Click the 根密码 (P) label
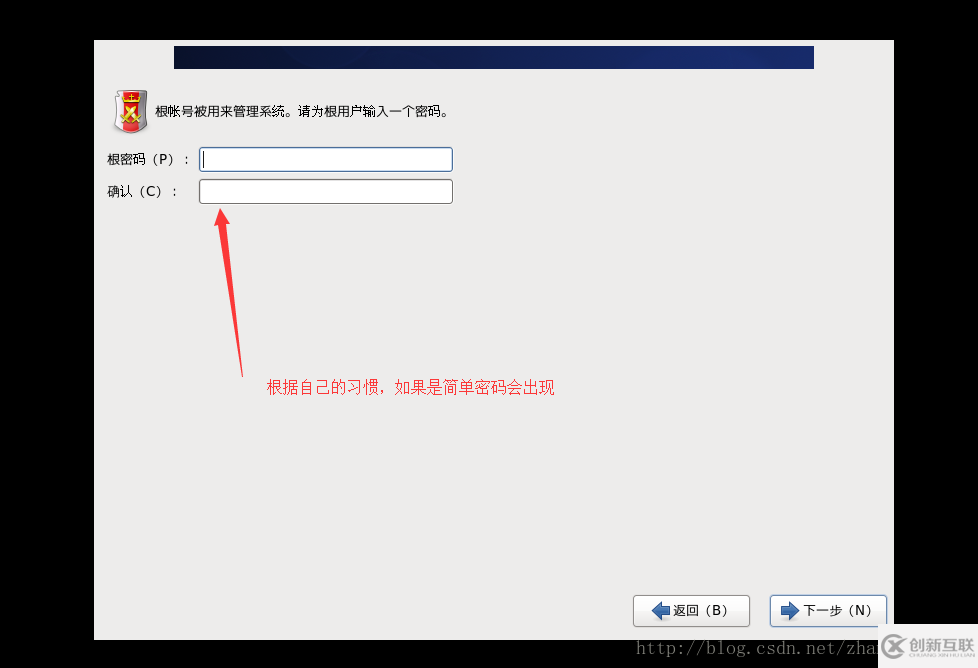The width and height of the screenshot is (978, 668). coord(148,160)
